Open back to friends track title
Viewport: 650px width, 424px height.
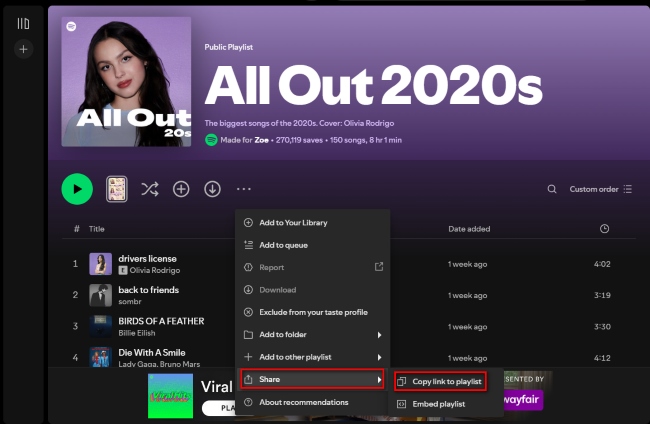pyautogui.click(x=148, y=290)
